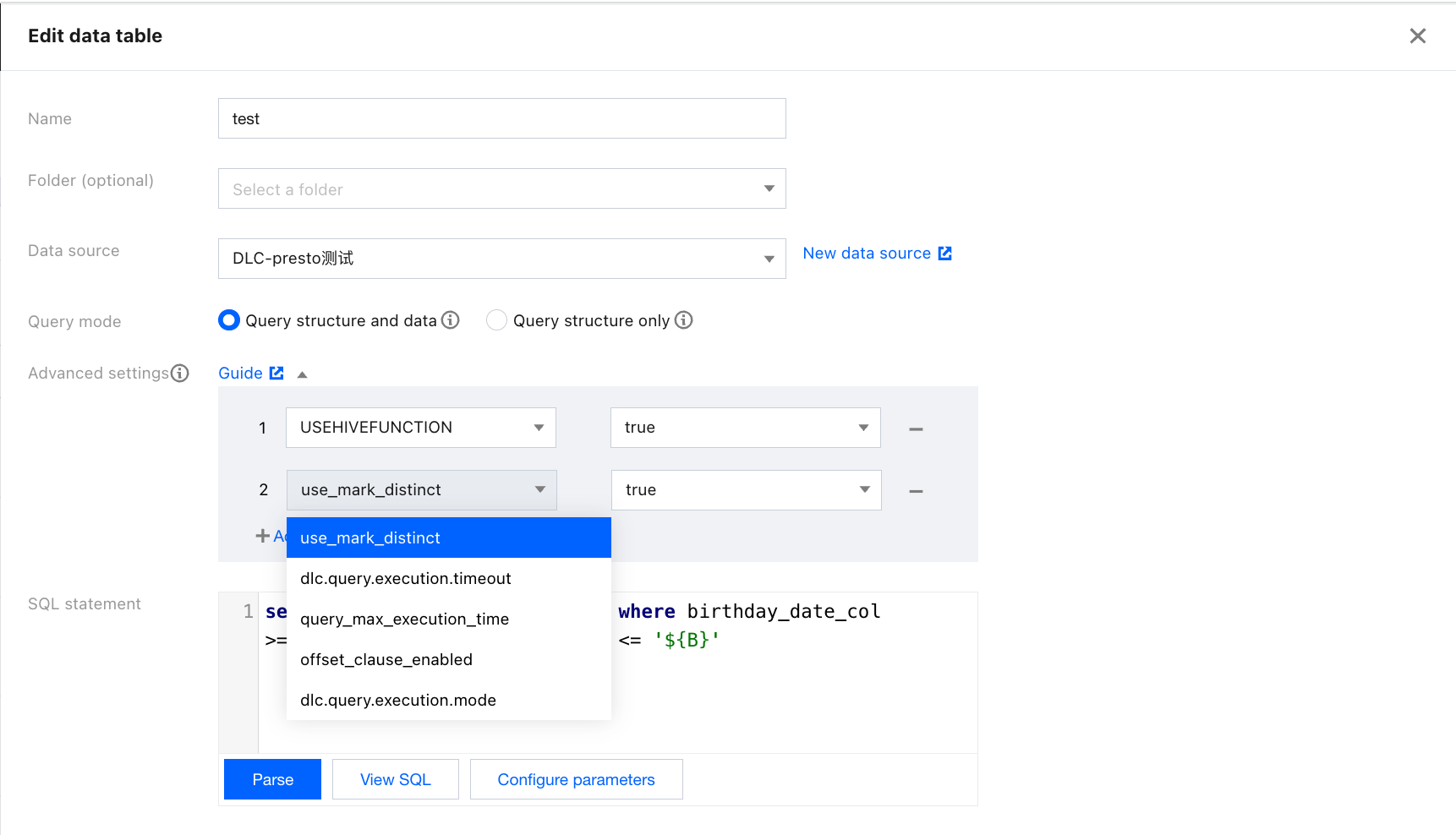Open the Select a folder dropdown
1456x835 pixels.
(x=501, y=189)
